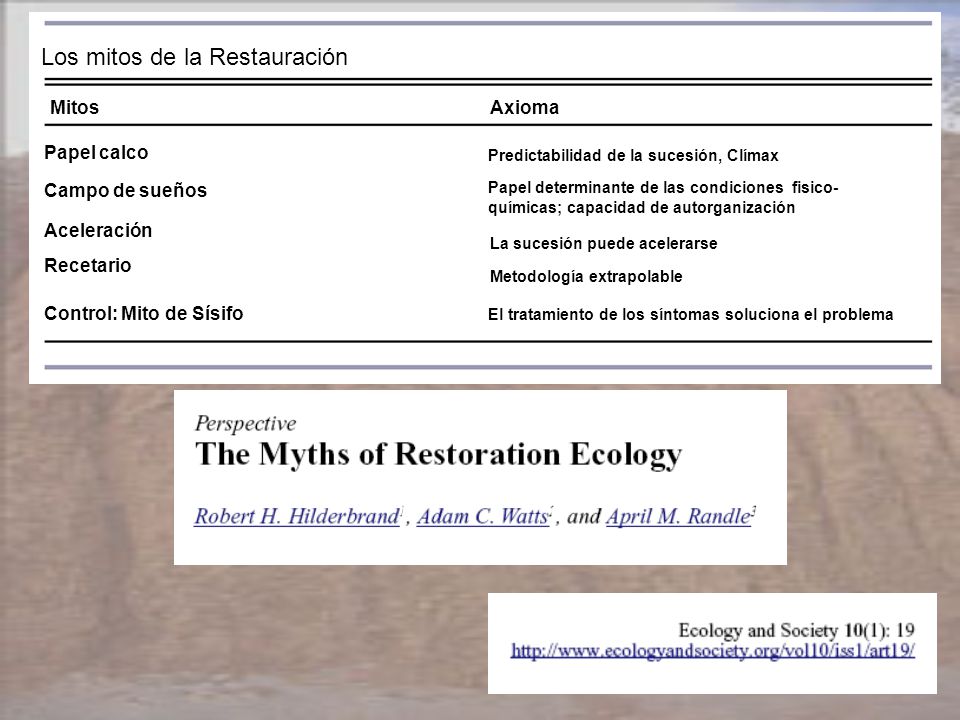Open the April M. Randle author link

point(678,516)
